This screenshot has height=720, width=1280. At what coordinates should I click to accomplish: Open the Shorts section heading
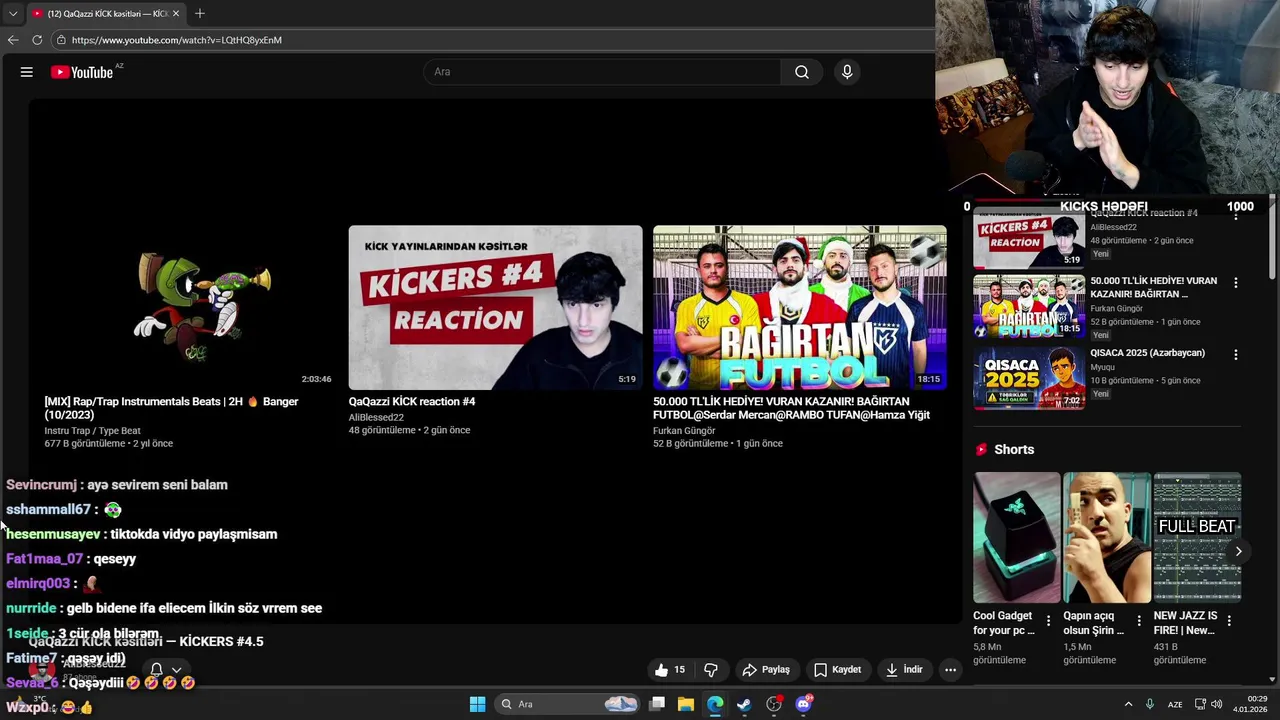coord(1014,450)
